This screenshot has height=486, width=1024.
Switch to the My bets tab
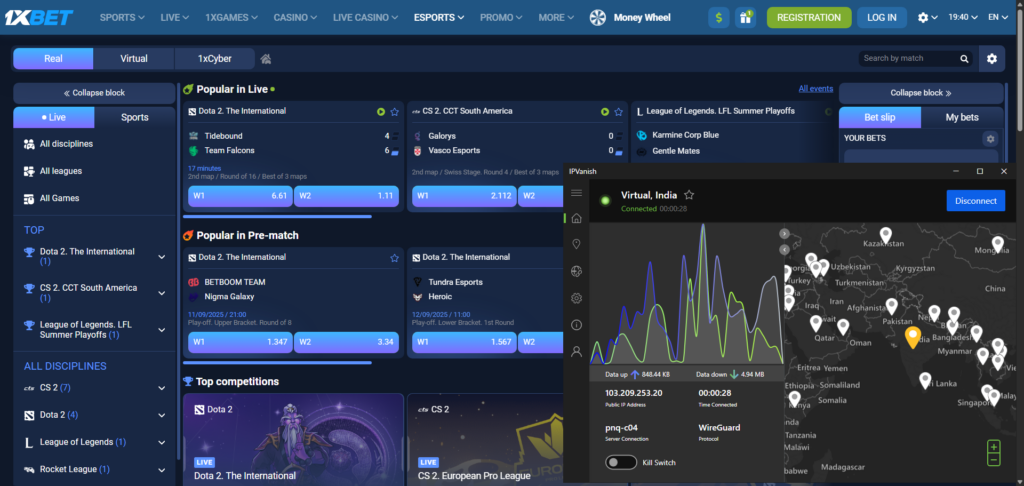click(962, 118)
